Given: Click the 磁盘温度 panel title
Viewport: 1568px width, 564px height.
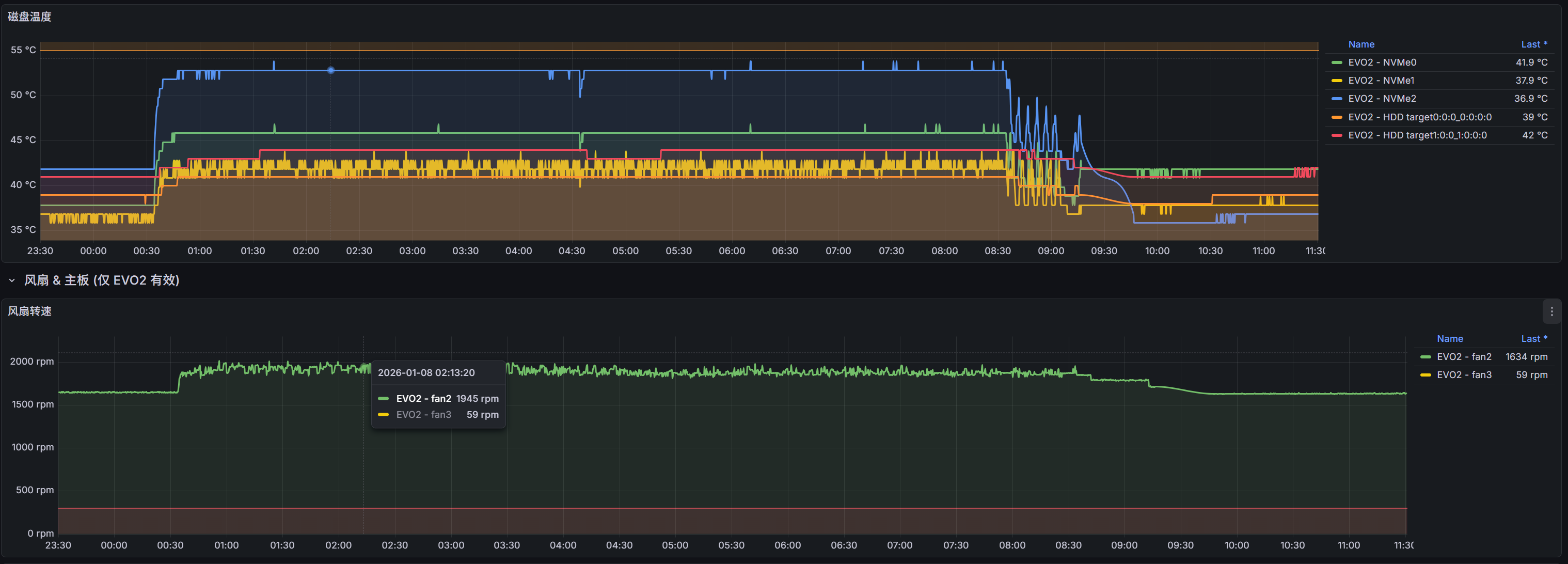Looking at the screenshot, I should pos(29,17).
